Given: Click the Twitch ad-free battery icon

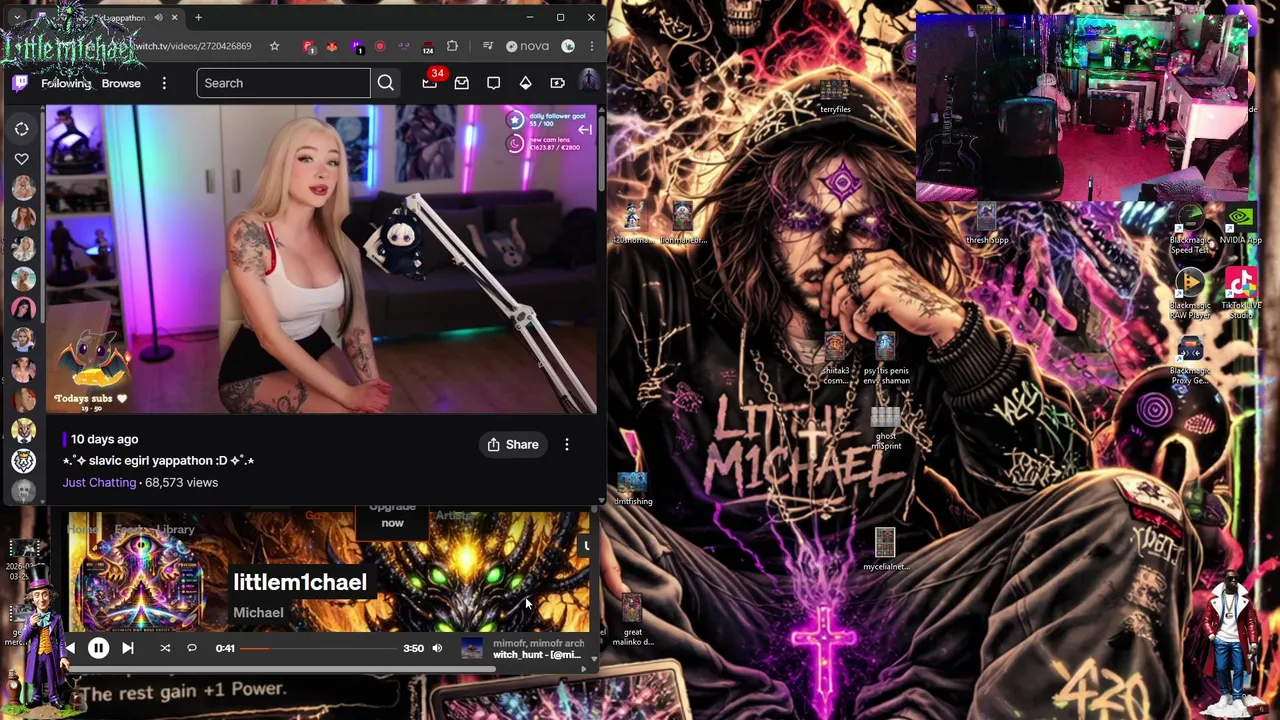Looking at the screenshot, I should (557, 83).
